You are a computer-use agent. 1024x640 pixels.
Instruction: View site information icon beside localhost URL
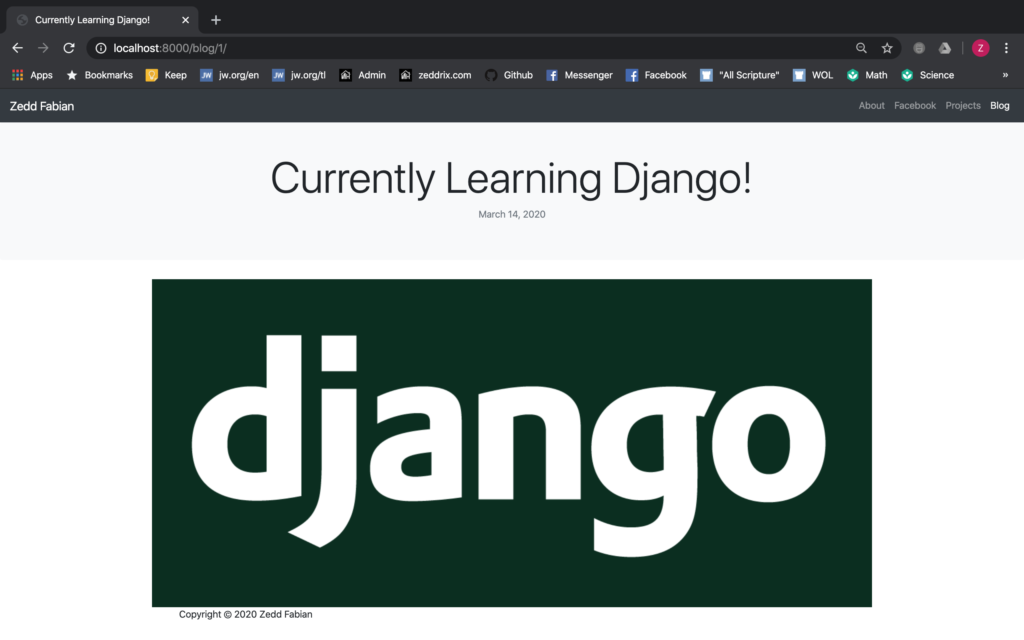click(x=101, y=48)
